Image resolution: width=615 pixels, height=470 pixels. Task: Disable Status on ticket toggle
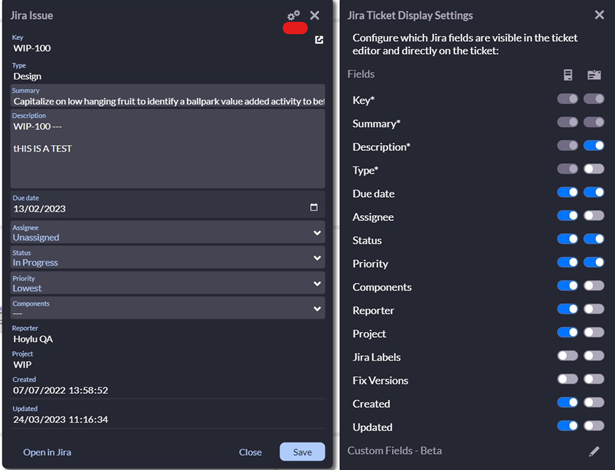[x=594, y=239]
